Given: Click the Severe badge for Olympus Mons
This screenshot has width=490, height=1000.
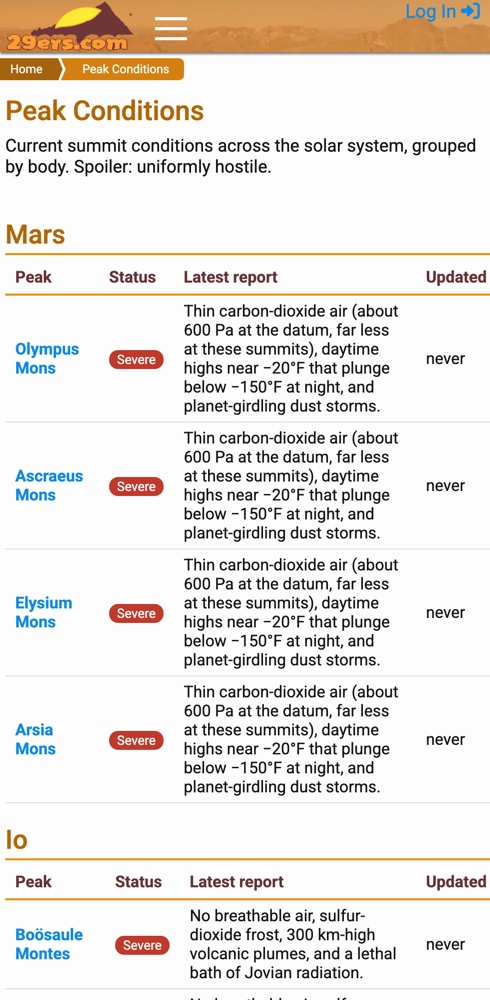Looking at the screenshot, I should (137, 360).
